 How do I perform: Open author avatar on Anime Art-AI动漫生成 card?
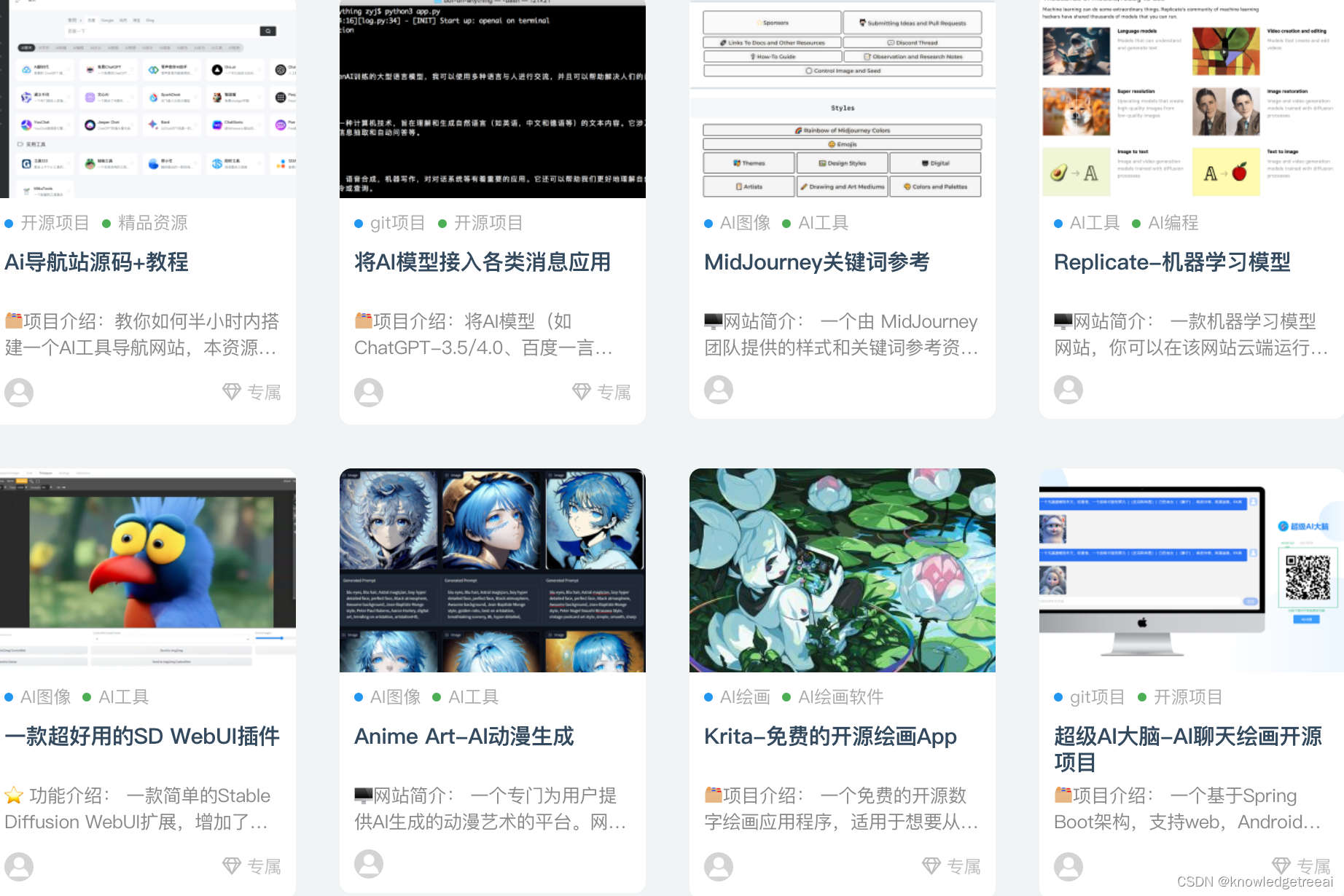click(x=369, y=863)
